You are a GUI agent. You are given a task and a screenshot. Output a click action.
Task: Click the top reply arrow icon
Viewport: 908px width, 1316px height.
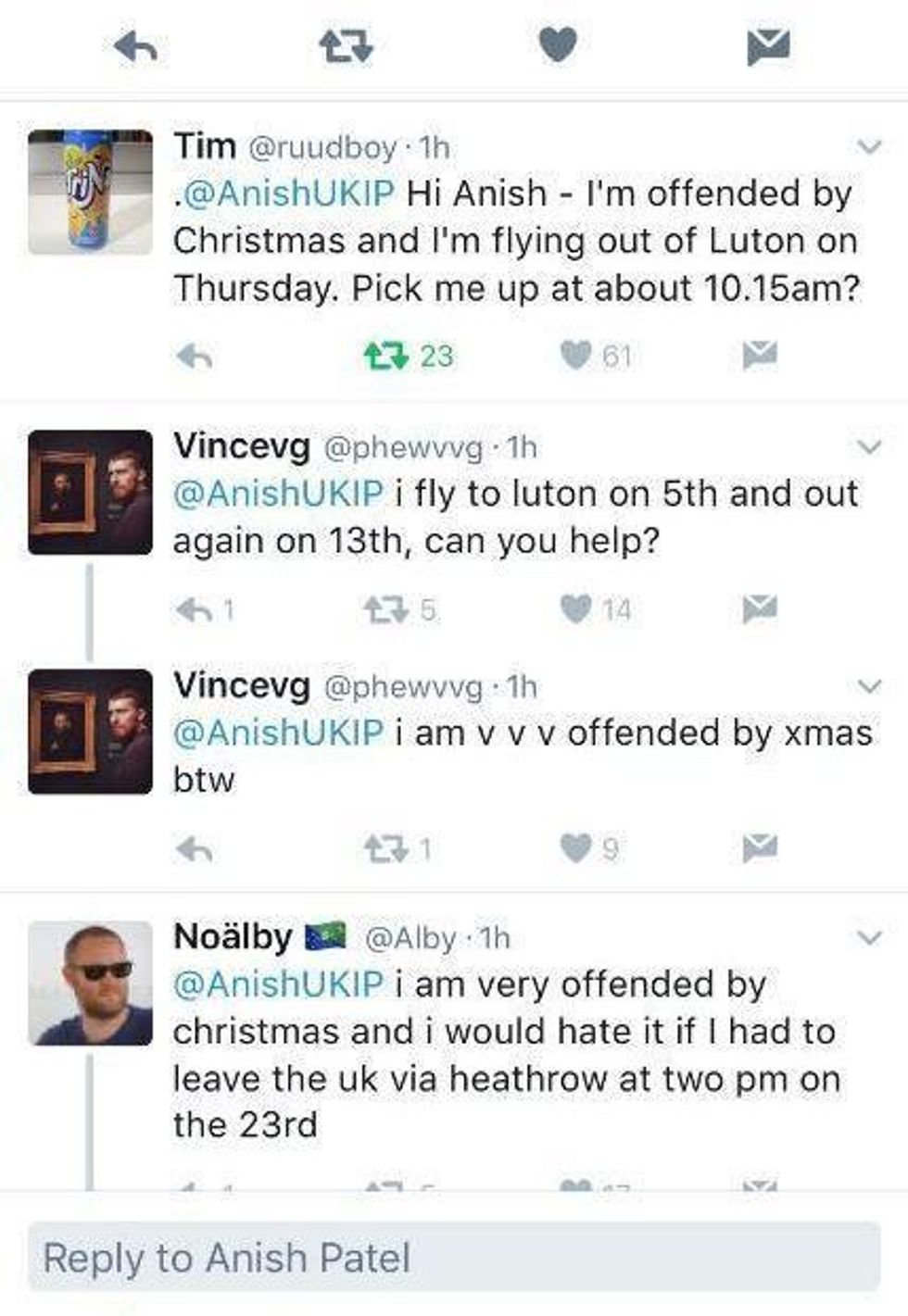[135, 46]
